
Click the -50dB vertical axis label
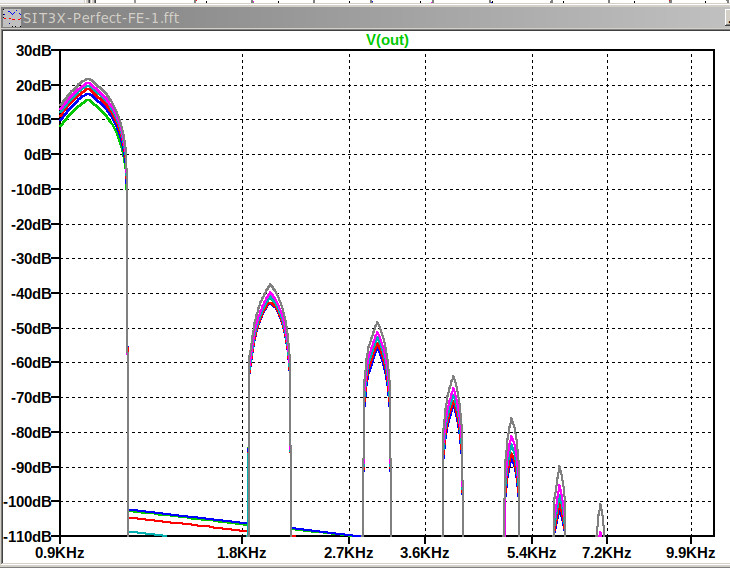(x=31, y=329)
